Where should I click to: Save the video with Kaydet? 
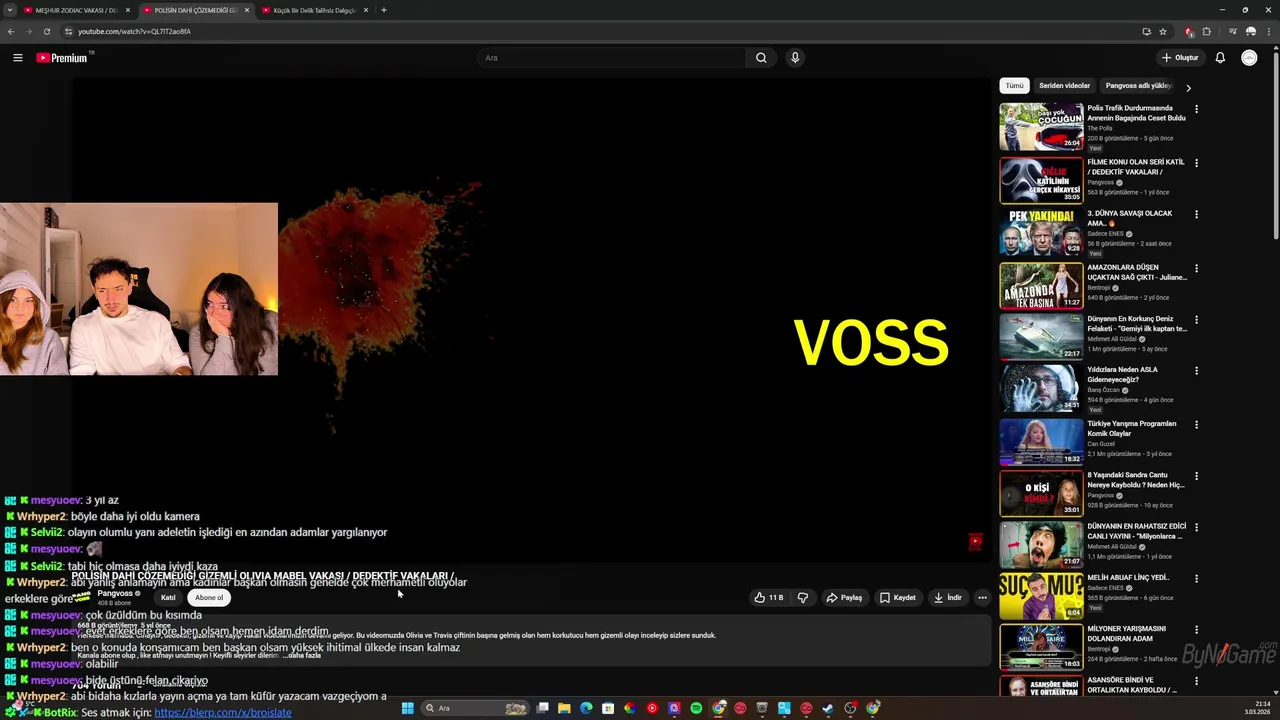pyautogui.click(x=897, y=598)
